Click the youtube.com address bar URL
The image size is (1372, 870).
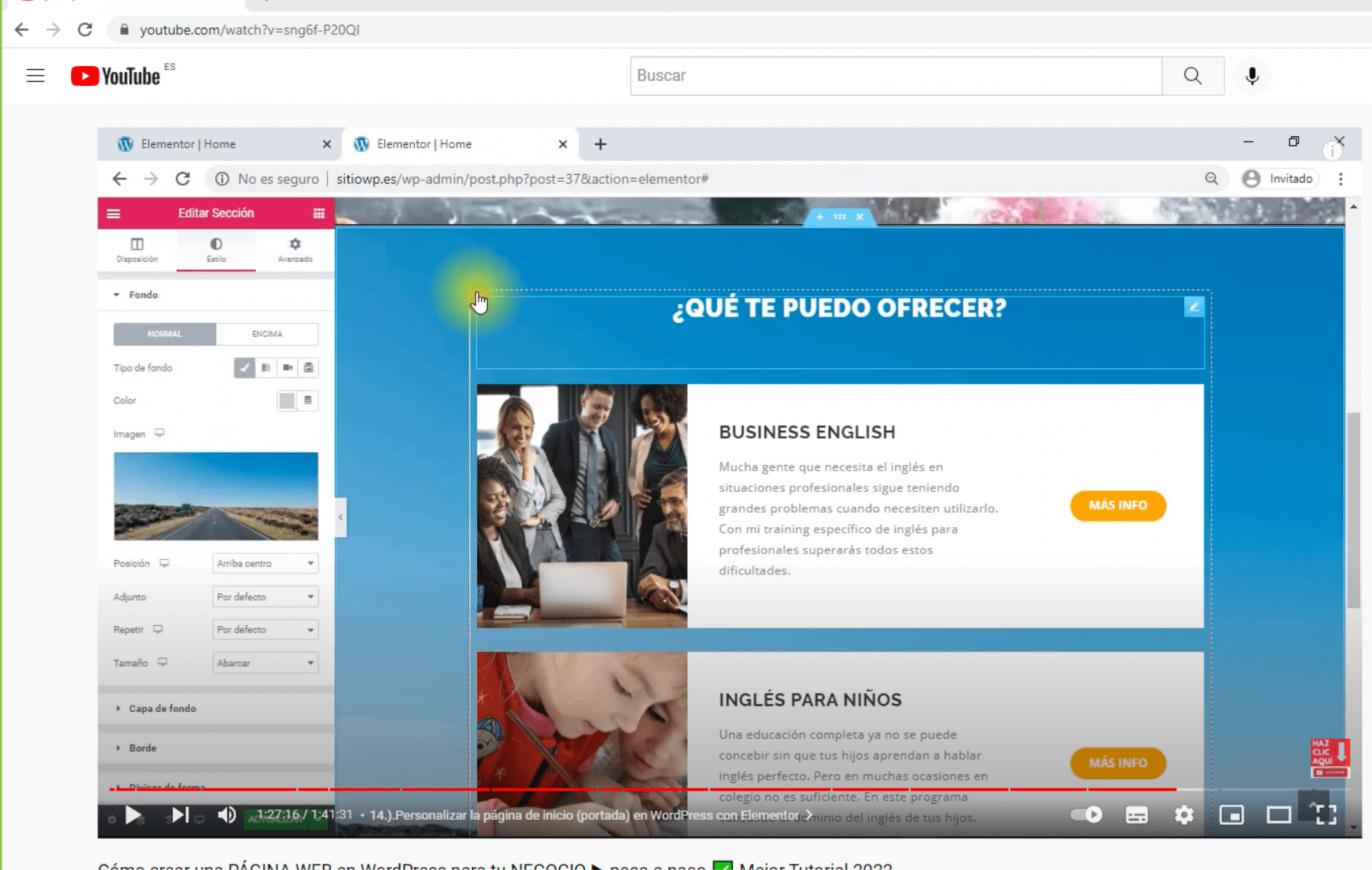point(250,30)
